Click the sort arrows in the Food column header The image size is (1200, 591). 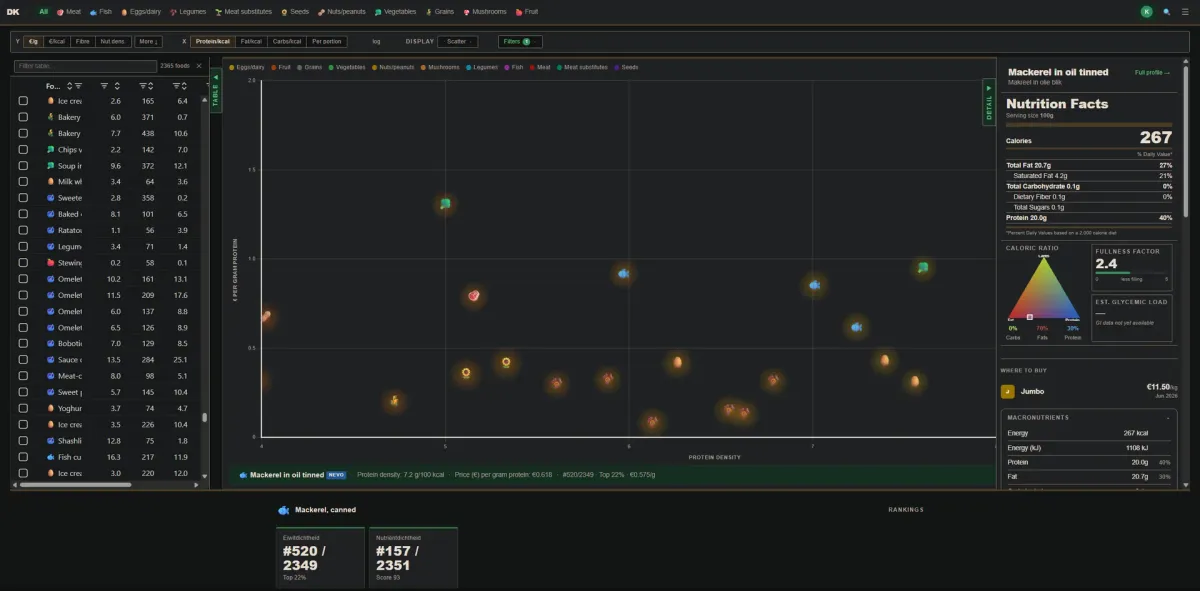(x=71, y=86)
